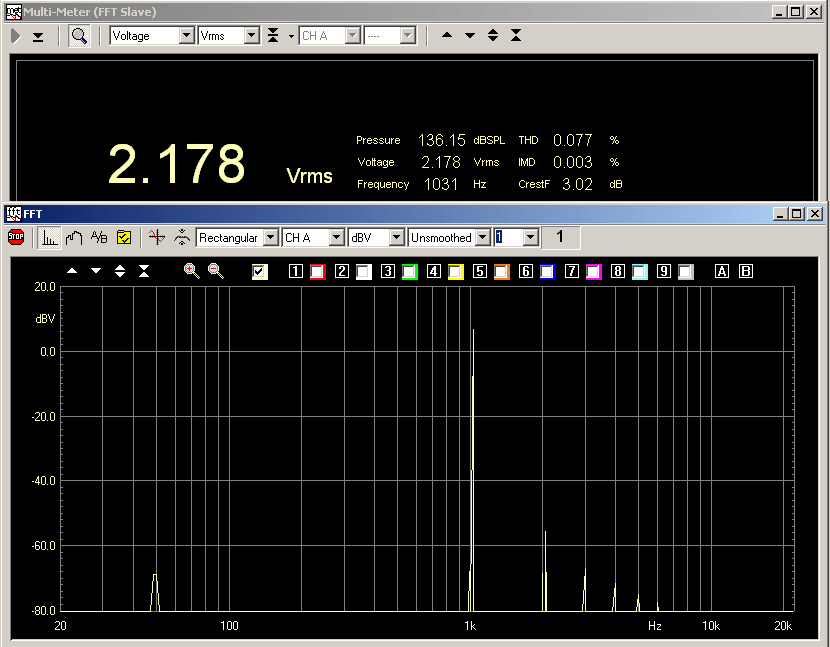Click the zoom in magnifier above graph
The image size is (830, 647).
[192, 271]
